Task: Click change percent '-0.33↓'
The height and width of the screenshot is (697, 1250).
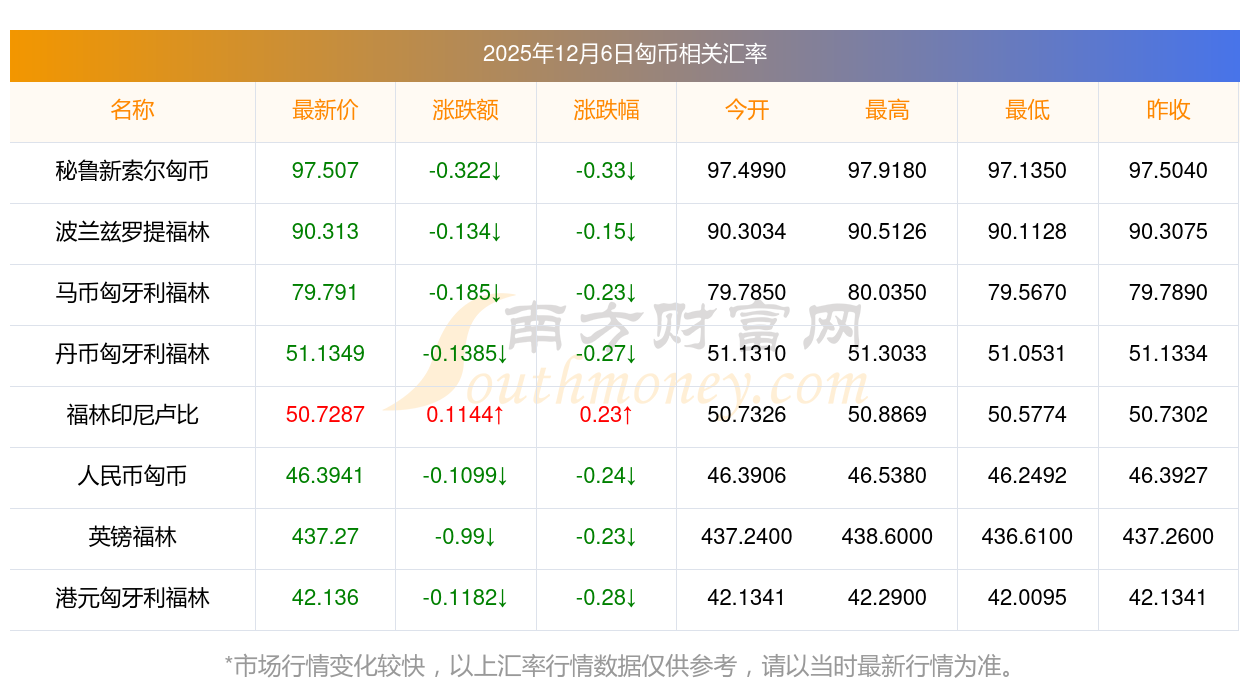Action: [606, 171]
